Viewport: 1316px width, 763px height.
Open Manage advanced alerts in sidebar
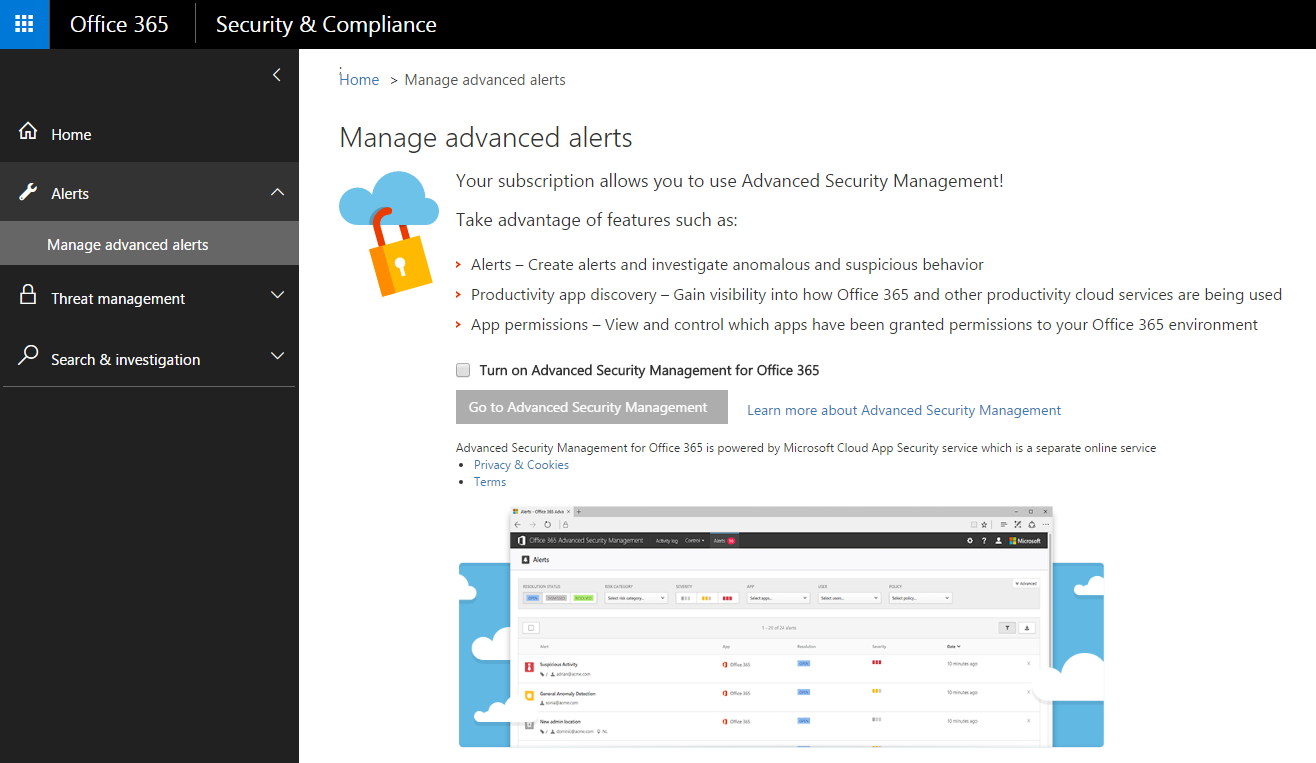point(128,243)
